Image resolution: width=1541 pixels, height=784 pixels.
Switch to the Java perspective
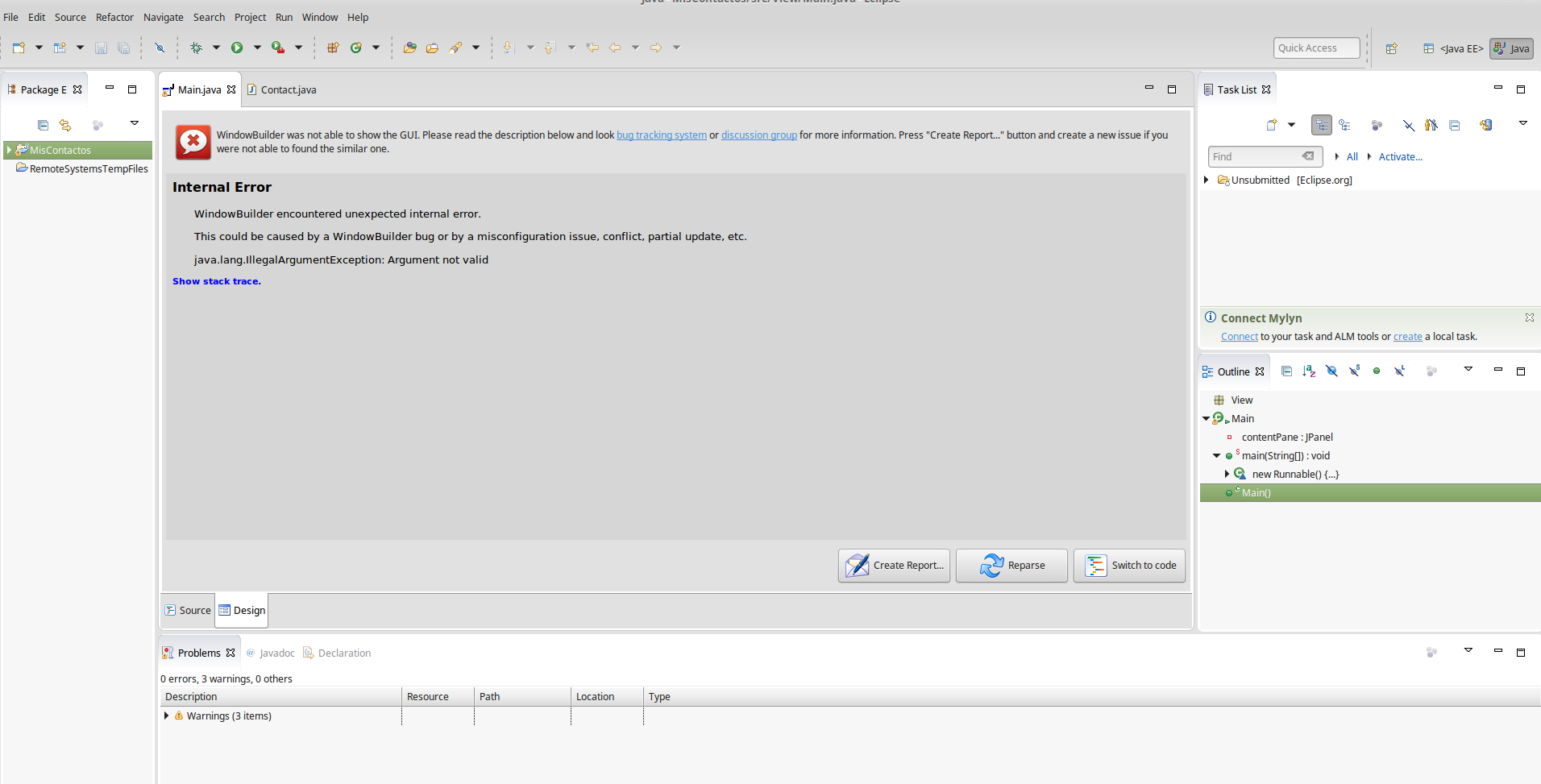tap(1511, 48)
